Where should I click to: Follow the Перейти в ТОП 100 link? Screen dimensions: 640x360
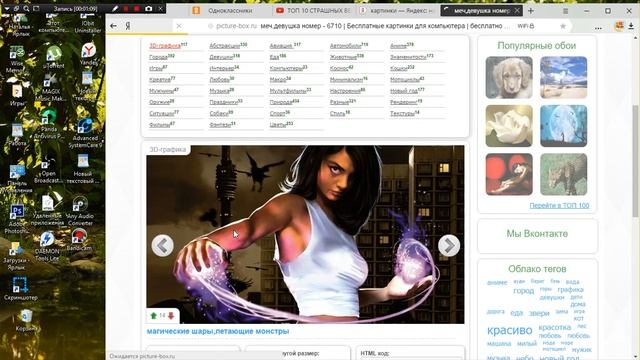coord(559,205)
